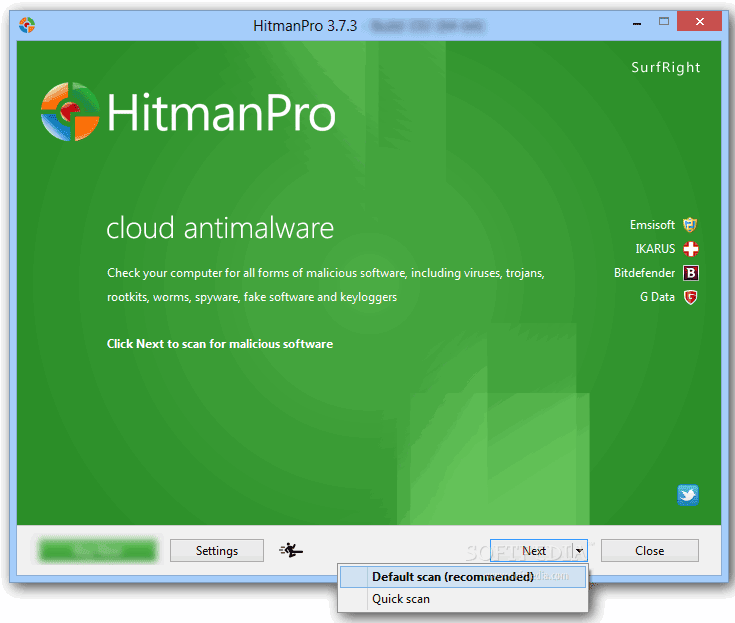
Task: Click the SurfRight brand text
Action: click(x=666, y=68)
